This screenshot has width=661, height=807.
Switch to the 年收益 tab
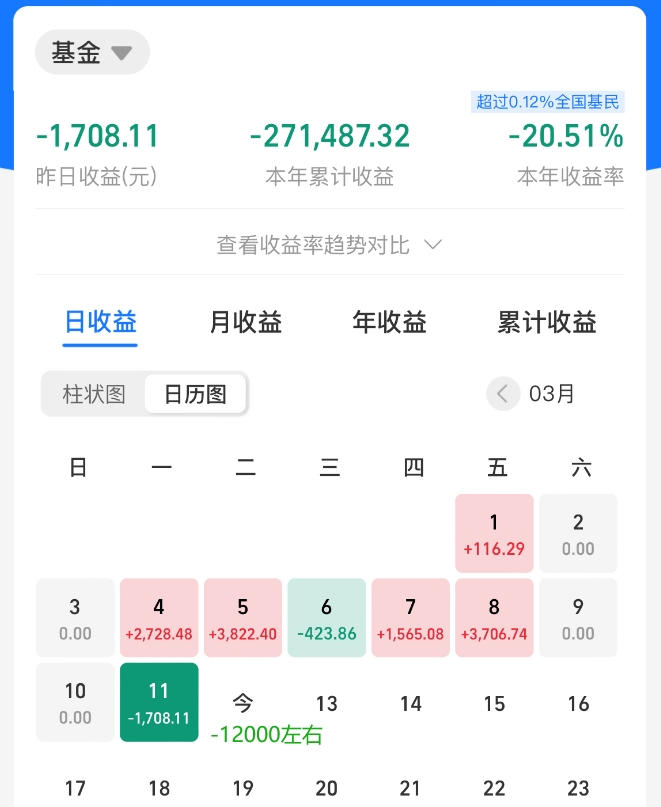(x=390, y=322)
